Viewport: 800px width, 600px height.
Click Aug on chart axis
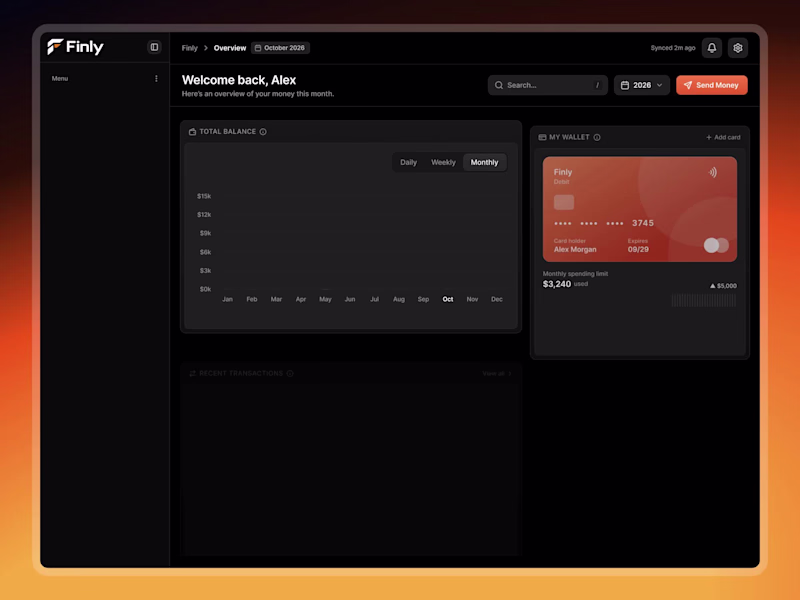click(398, 299)
